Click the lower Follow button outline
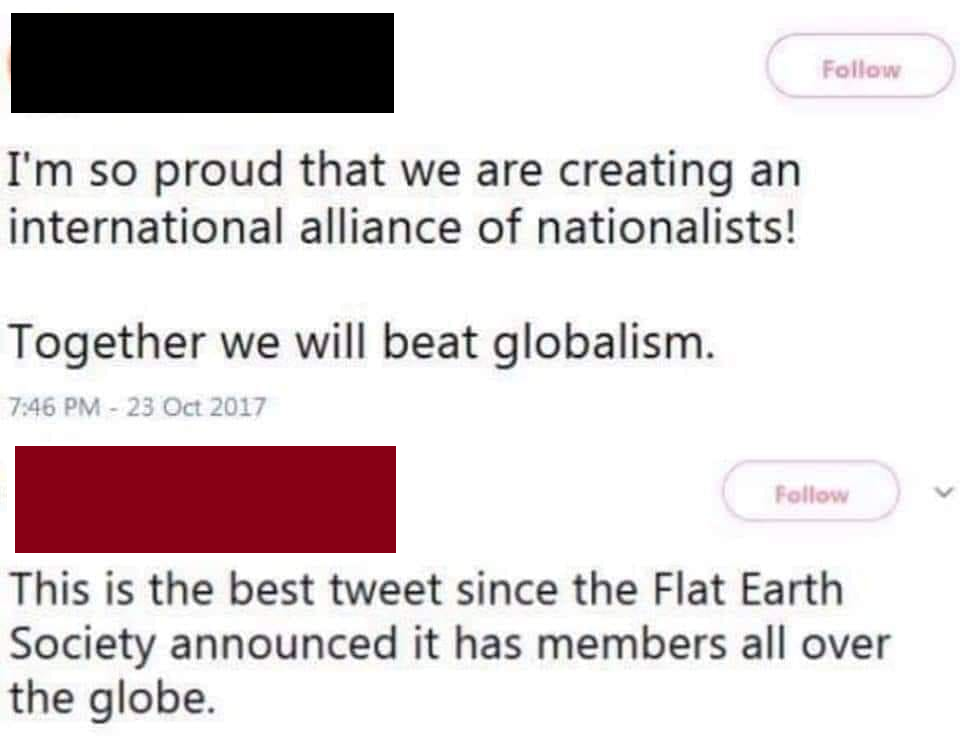 [x=810, y=492]
